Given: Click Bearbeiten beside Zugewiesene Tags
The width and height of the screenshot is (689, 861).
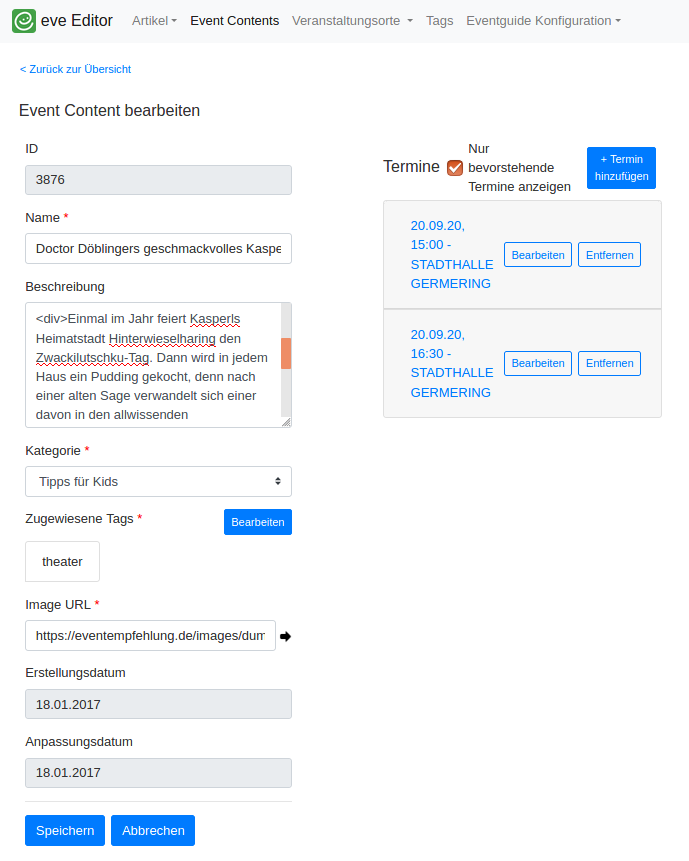Looking at the screenshot, I should [x=257, y=522].
